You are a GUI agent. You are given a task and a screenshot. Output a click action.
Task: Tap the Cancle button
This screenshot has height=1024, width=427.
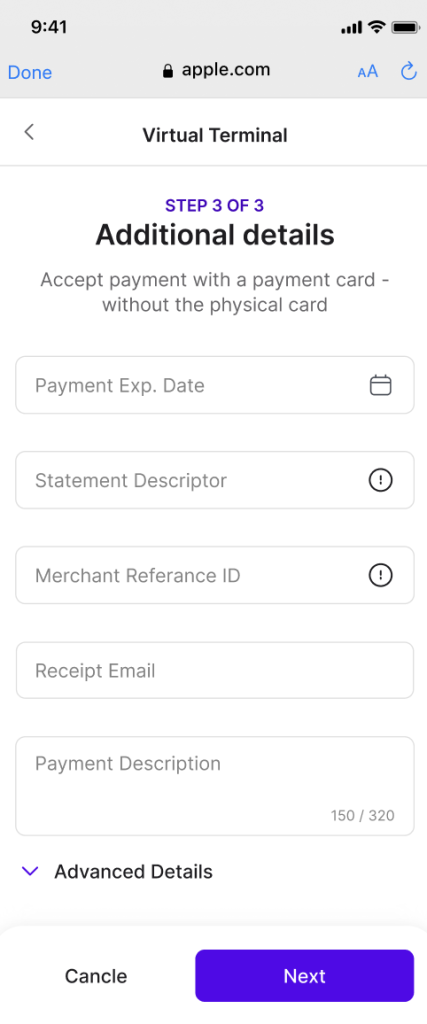pos(96,976)
